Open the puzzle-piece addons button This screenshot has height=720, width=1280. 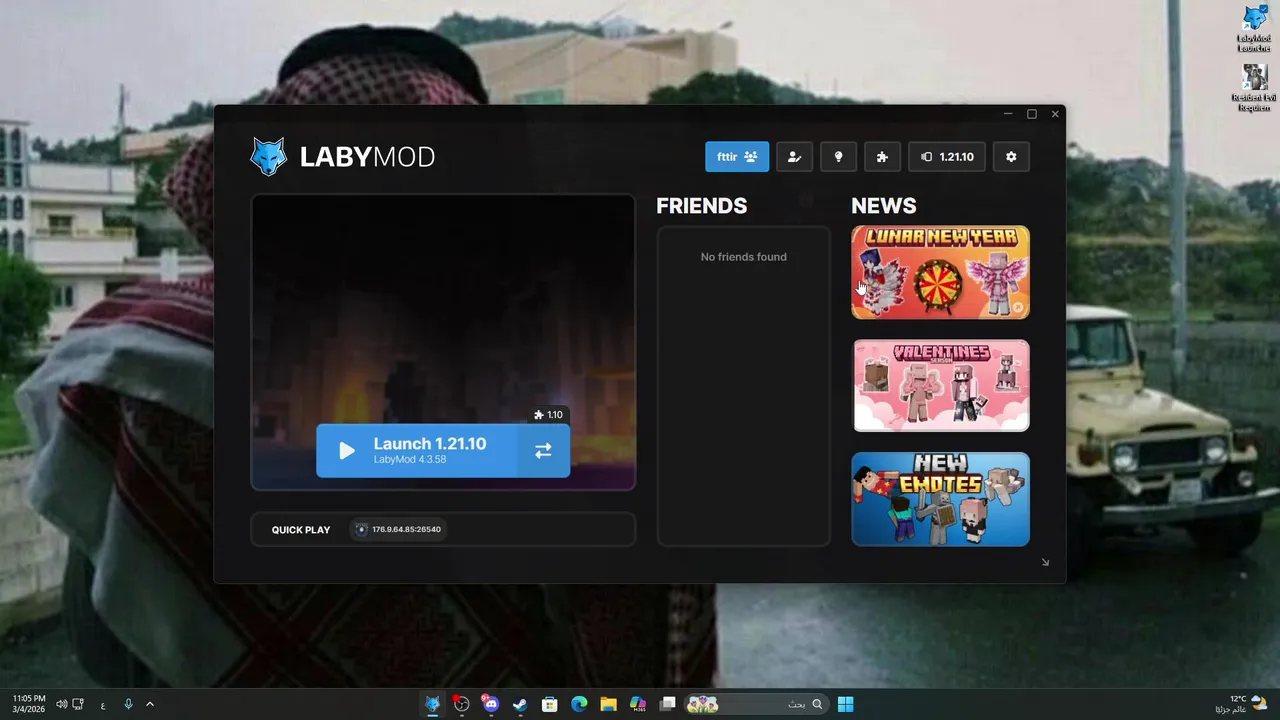[x=882, y=157]
